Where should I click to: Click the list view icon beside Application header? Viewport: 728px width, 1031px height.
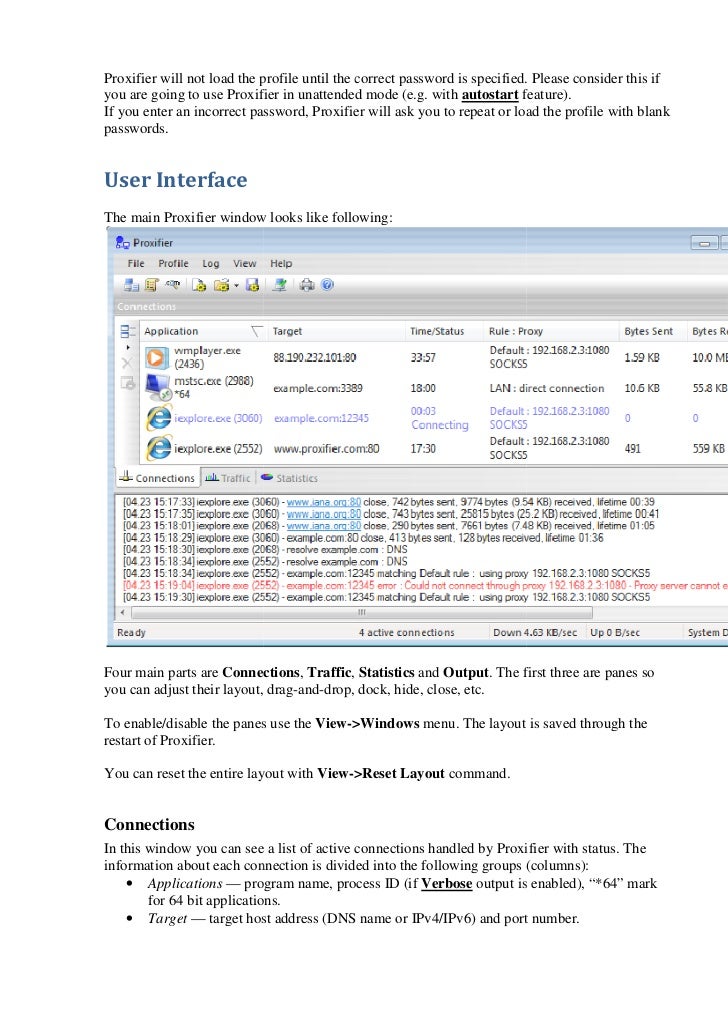(128, 331)
